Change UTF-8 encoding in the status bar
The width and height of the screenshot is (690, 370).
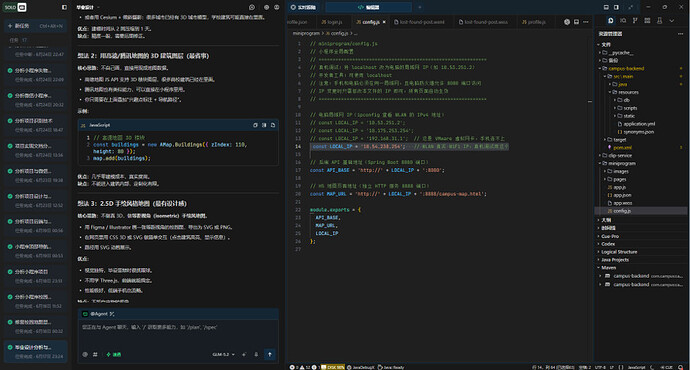[x=600, y=367]
